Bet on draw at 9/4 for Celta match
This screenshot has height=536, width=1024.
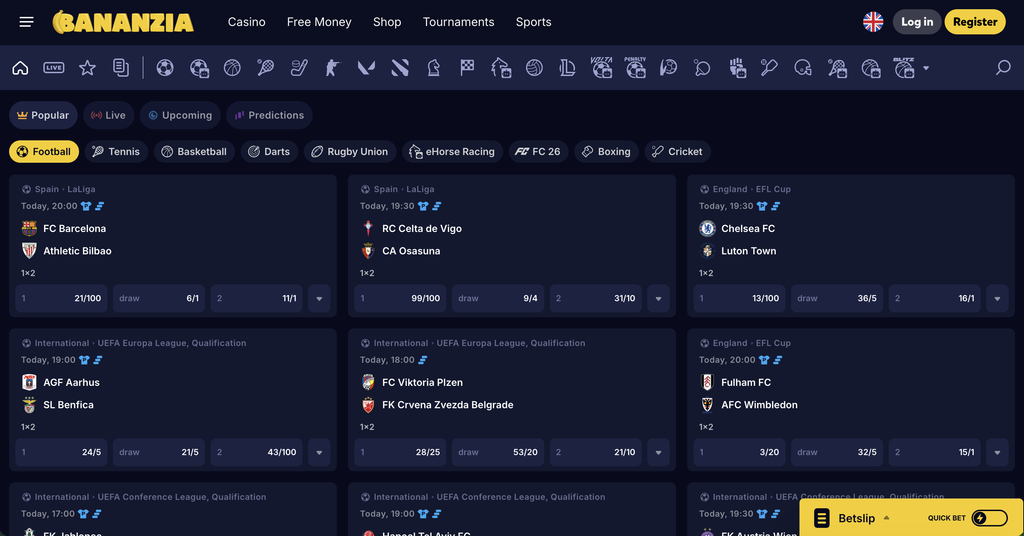click(498, 298)
